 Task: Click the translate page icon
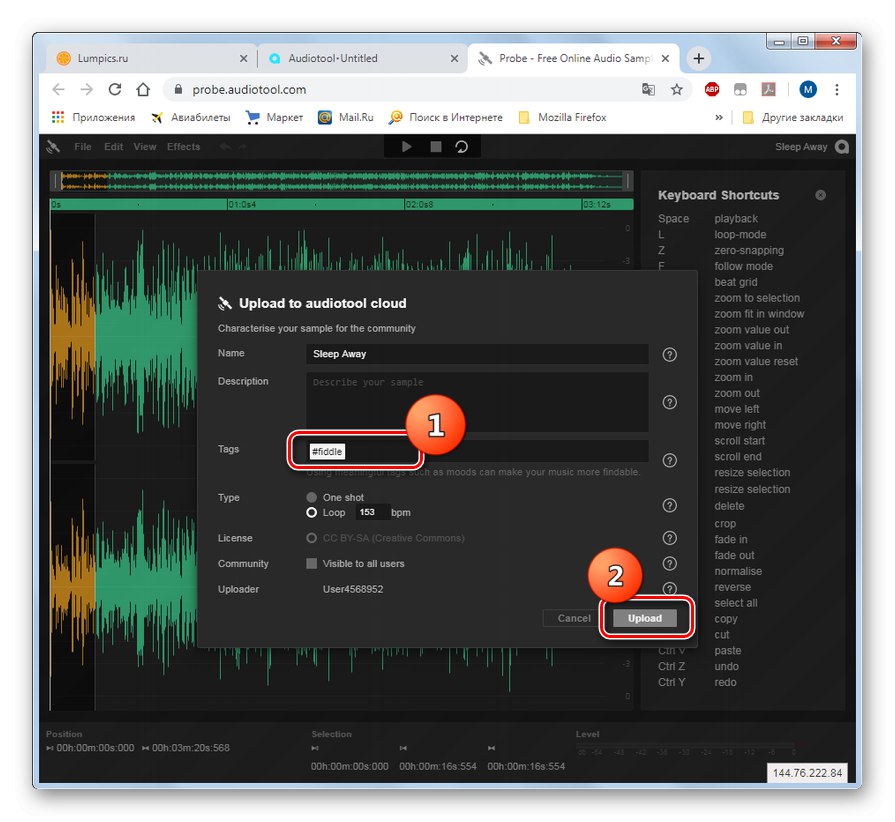click(x=648, y=89)
